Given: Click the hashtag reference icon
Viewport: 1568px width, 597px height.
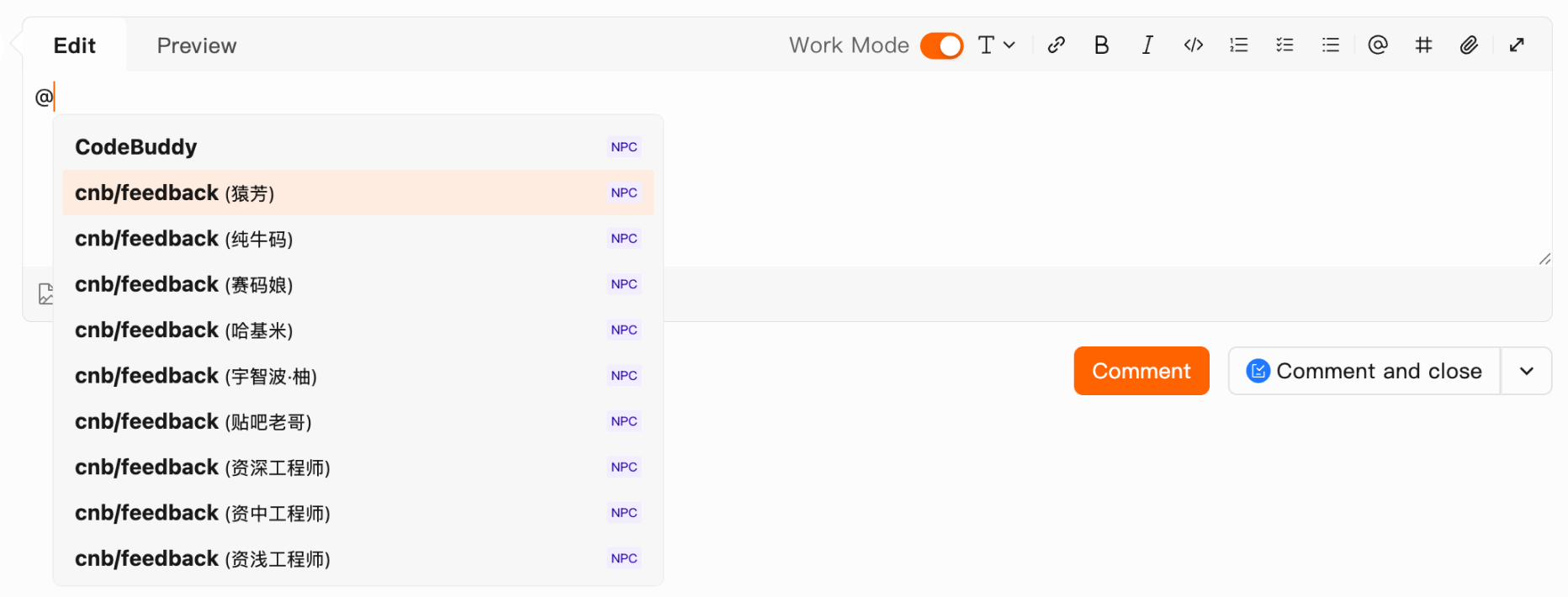Looking at the screenshot, I should [1423, 45].
